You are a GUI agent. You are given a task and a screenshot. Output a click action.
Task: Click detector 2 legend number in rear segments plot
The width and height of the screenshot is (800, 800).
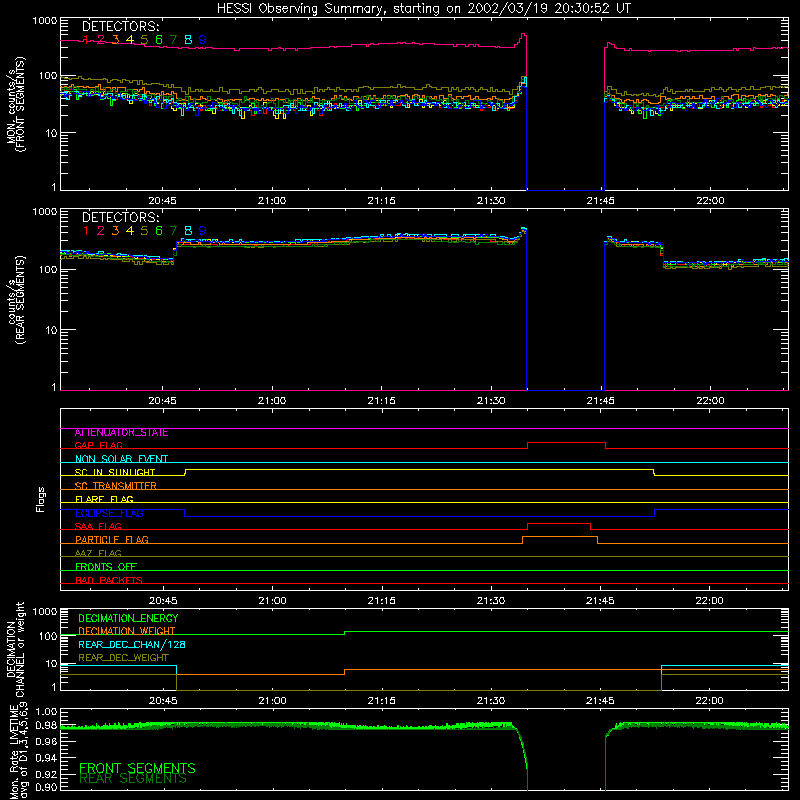(101, 231)
